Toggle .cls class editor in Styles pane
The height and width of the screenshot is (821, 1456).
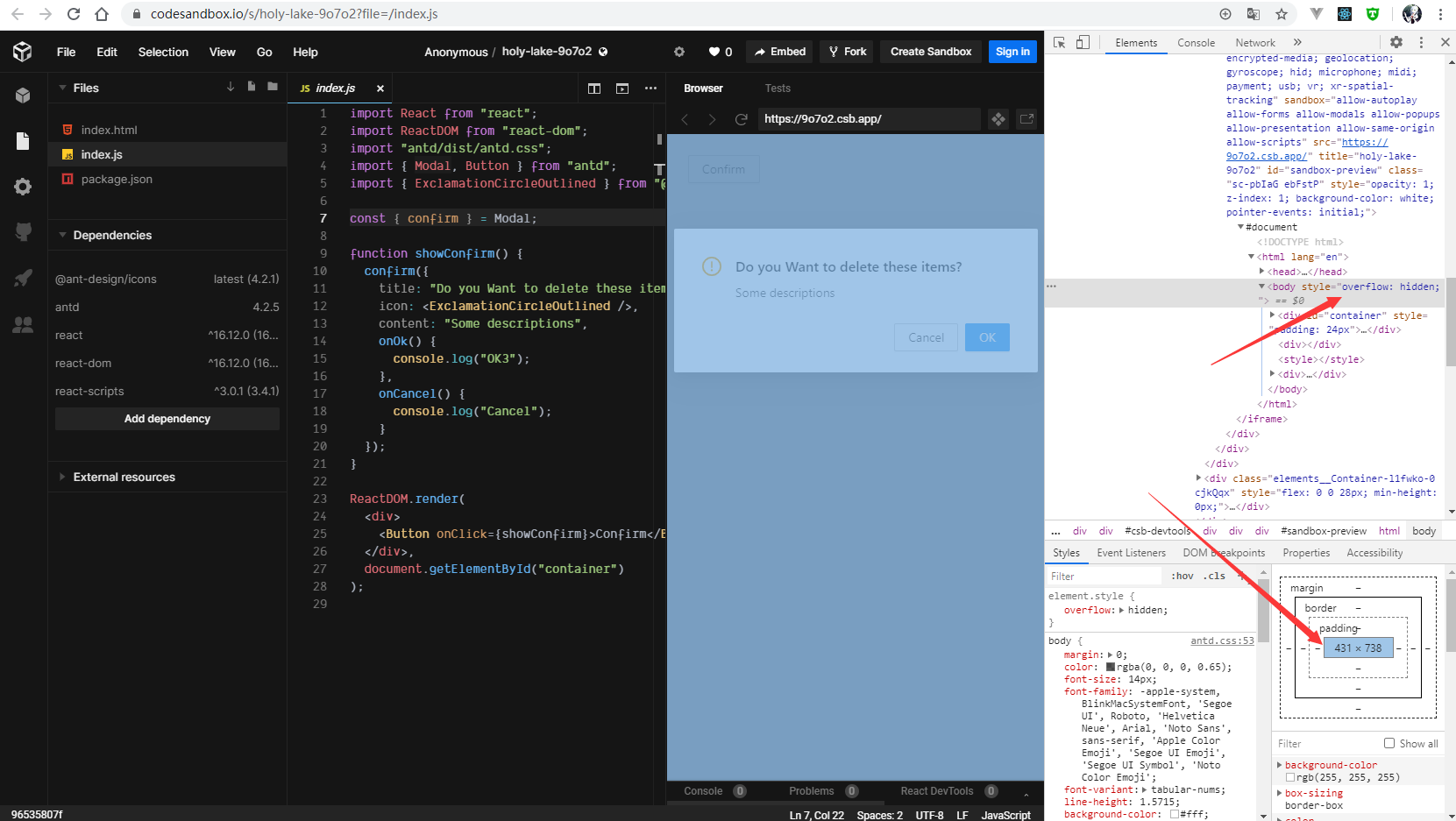click(x=1215, y=576)
